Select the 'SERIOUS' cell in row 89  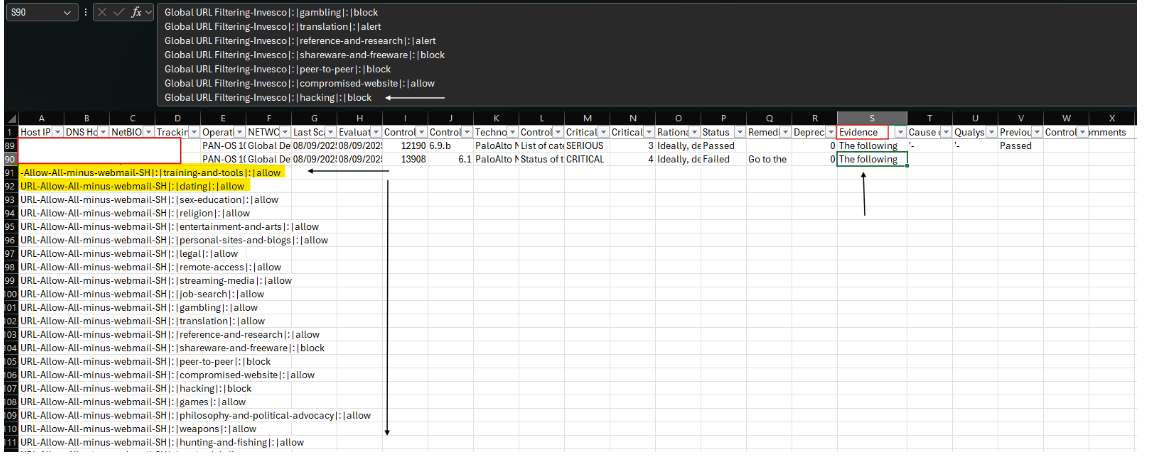click(x=587, y=145)
